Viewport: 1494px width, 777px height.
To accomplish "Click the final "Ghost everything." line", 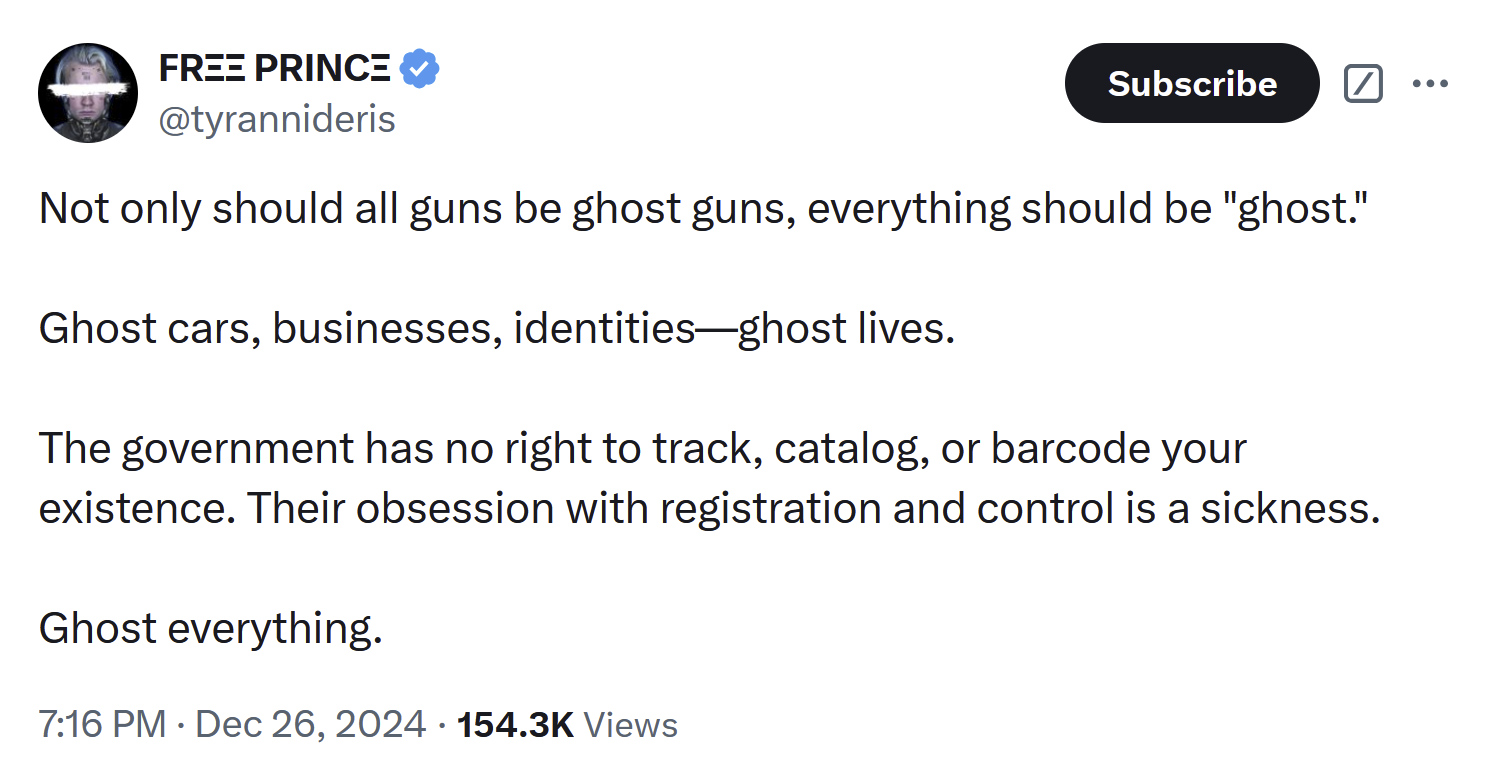I will click(211, 628).
